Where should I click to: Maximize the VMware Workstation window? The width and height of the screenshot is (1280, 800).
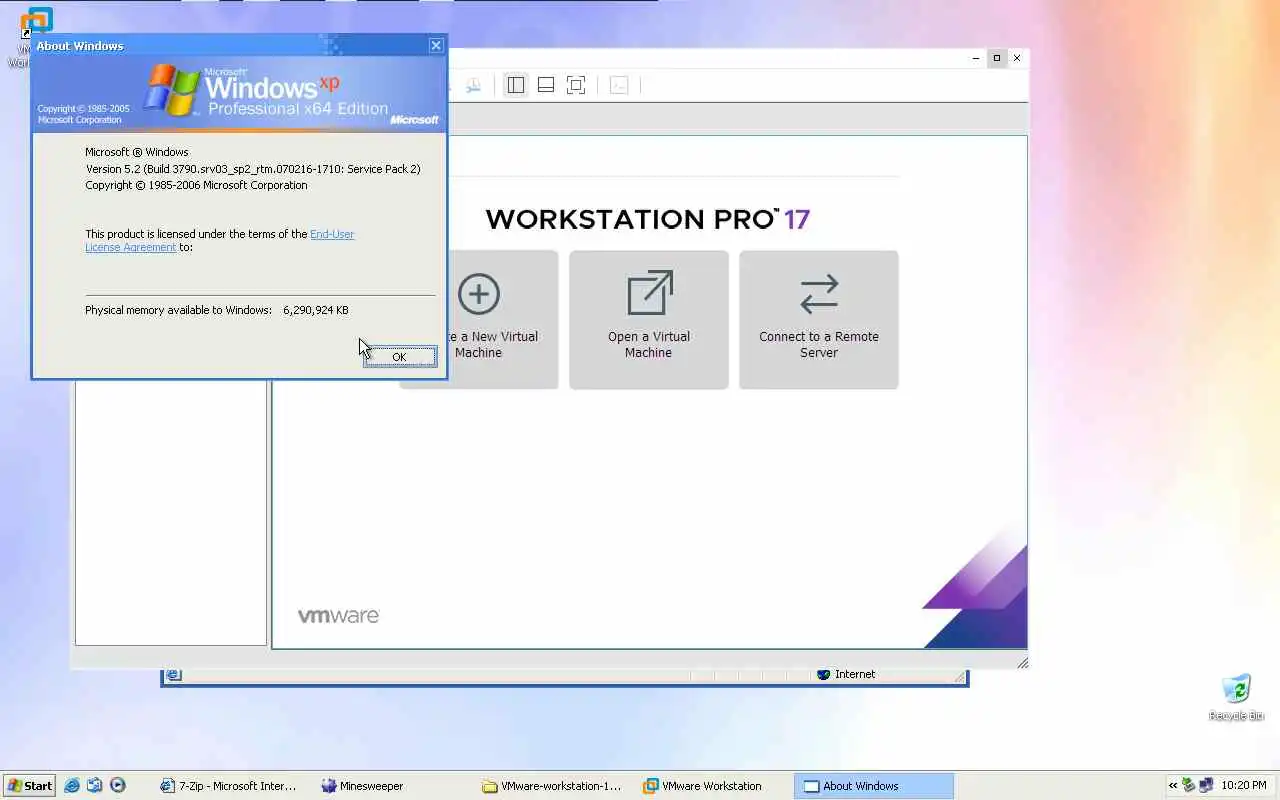click(x=996, y=58)
